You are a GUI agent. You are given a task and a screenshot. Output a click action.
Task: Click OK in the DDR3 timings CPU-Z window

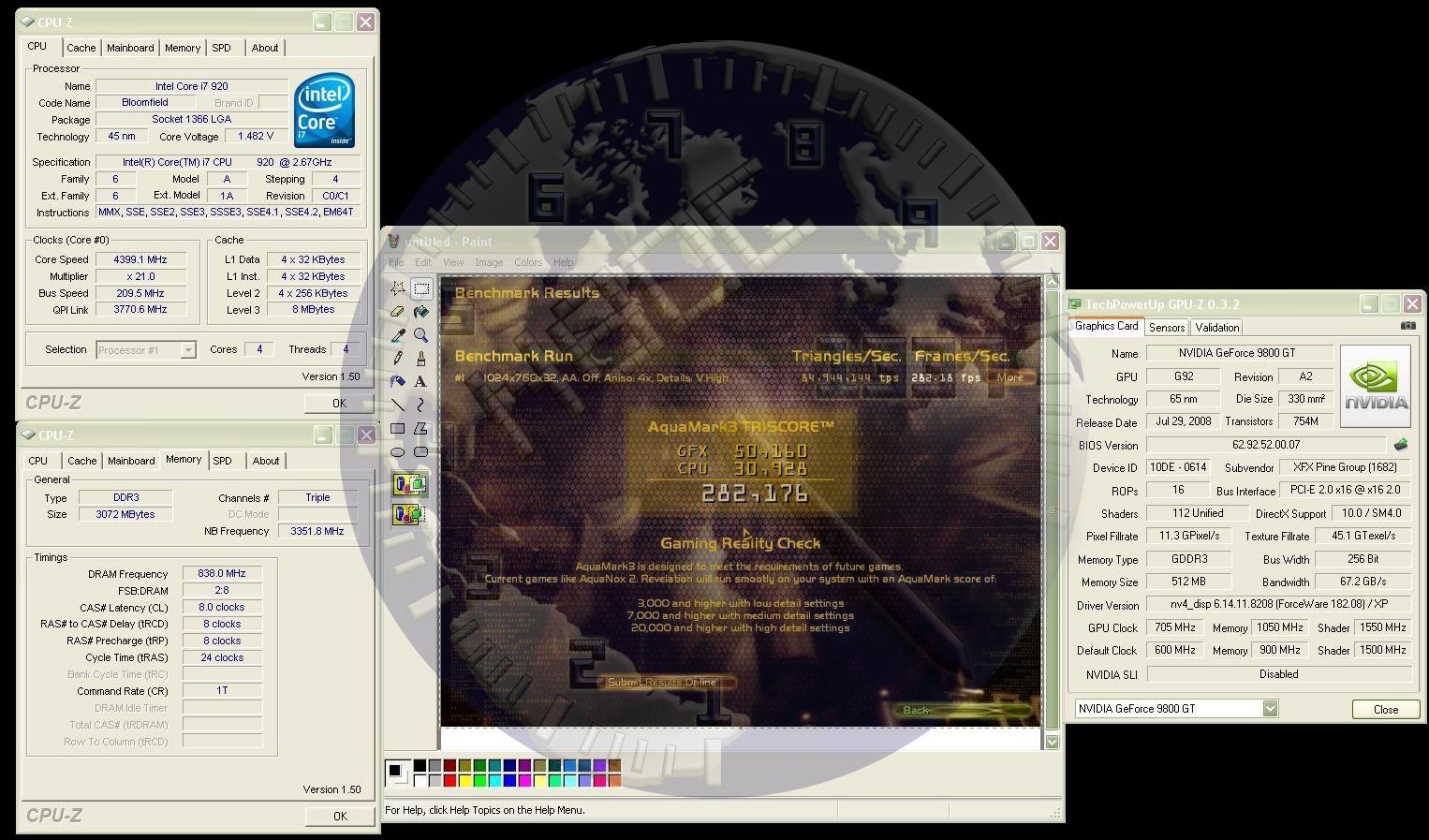tap(340, 817)
